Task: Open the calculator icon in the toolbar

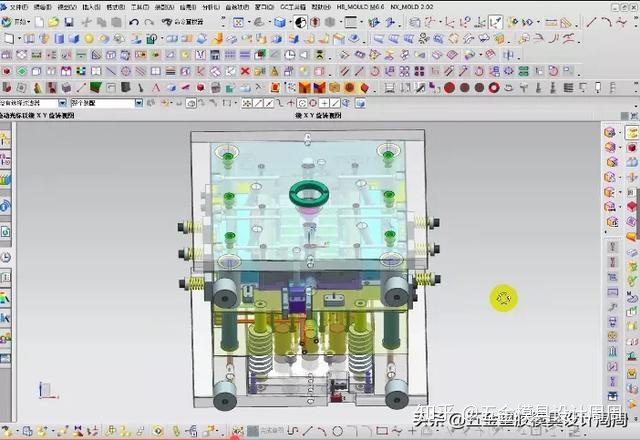Action: [215, 55]
